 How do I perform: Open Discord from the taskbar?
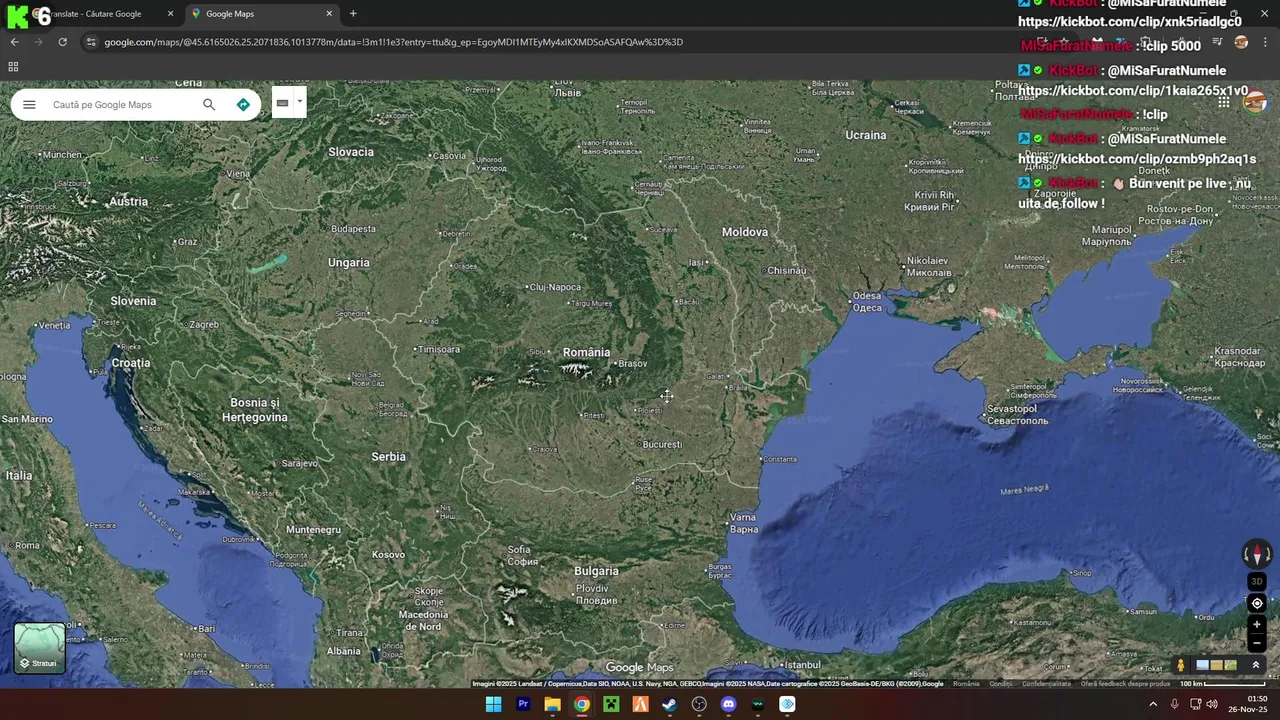coord(728,704)
